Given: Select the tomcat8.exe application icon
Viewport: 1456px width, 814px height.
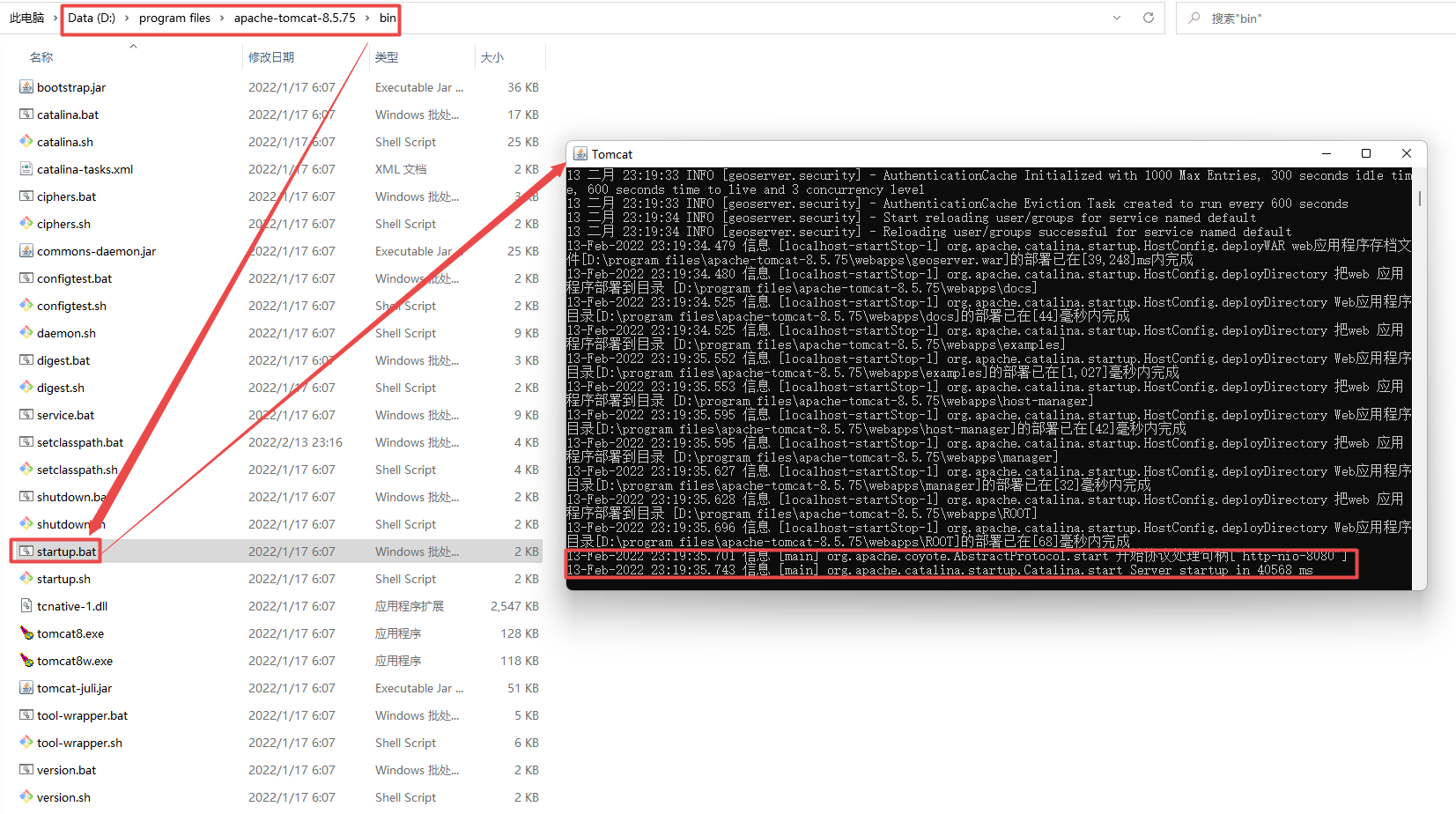Looking at the screenshot, I should (26, 633).
